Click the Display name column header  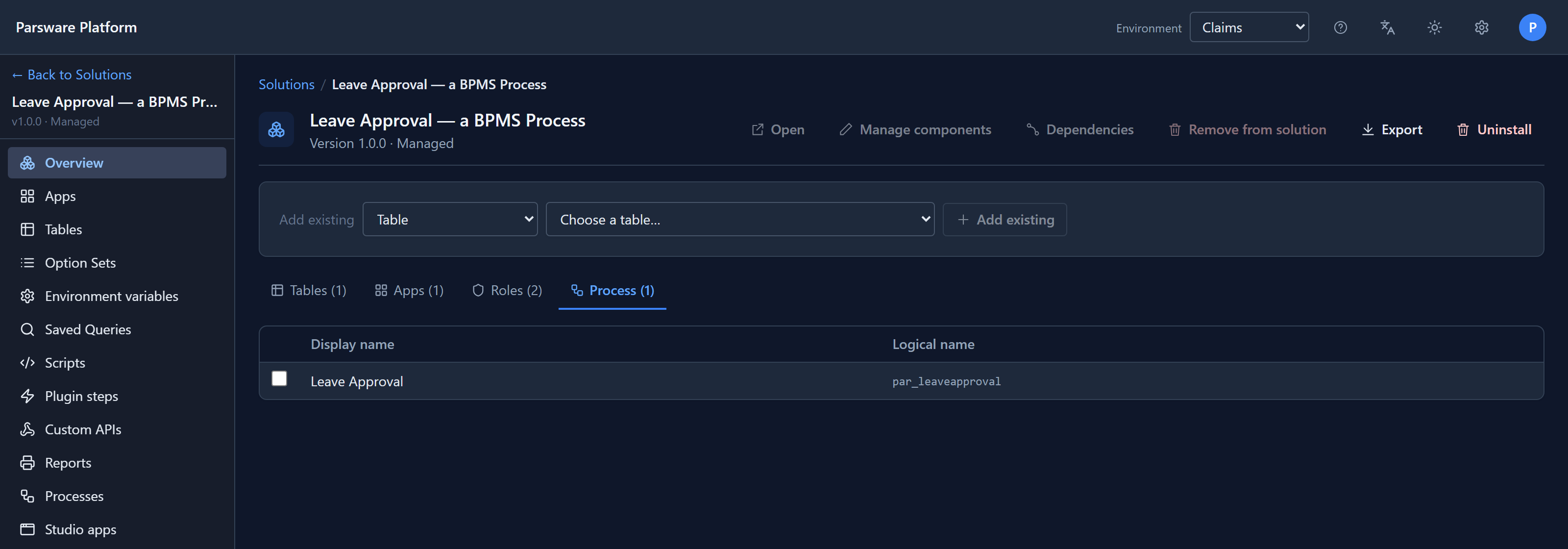tap(352, 345)
